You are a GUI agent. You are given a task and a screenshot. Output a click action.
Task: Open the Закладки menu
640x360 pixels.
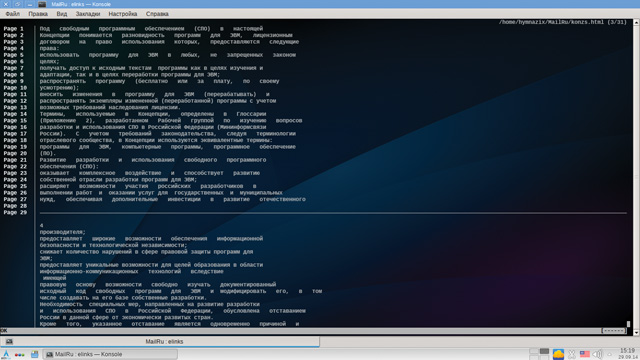[x=88, y=14]
